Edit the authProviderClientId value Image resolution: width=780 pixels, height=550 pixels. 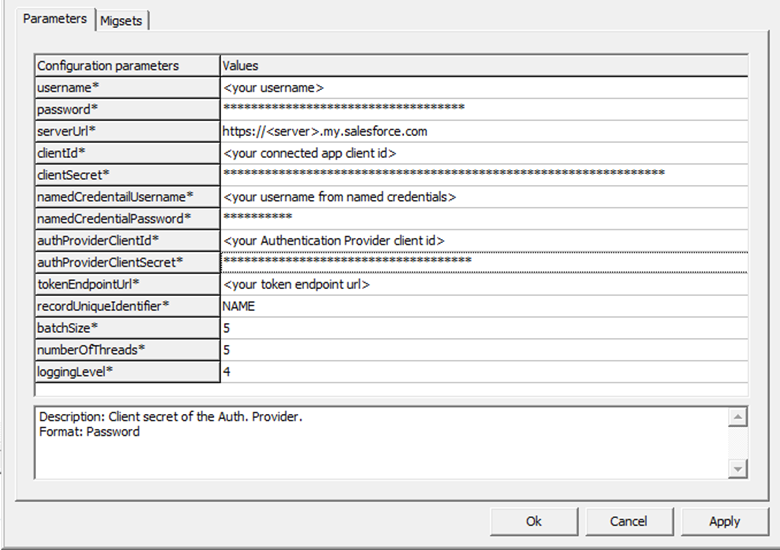point(484,240)
